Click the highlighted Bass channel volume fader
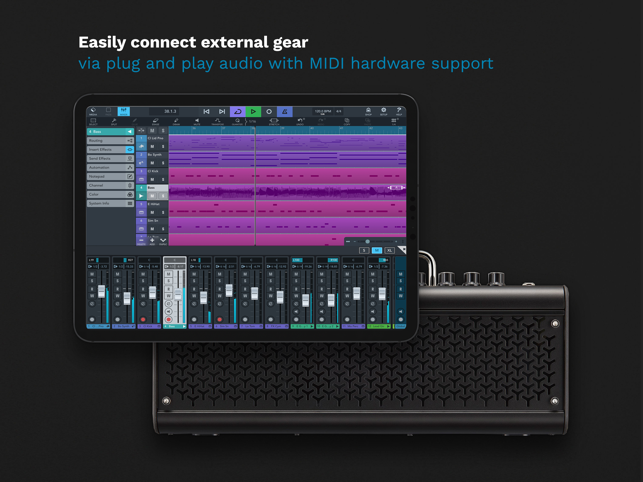This screenshot has width=643, height=482. pos(178,294)
